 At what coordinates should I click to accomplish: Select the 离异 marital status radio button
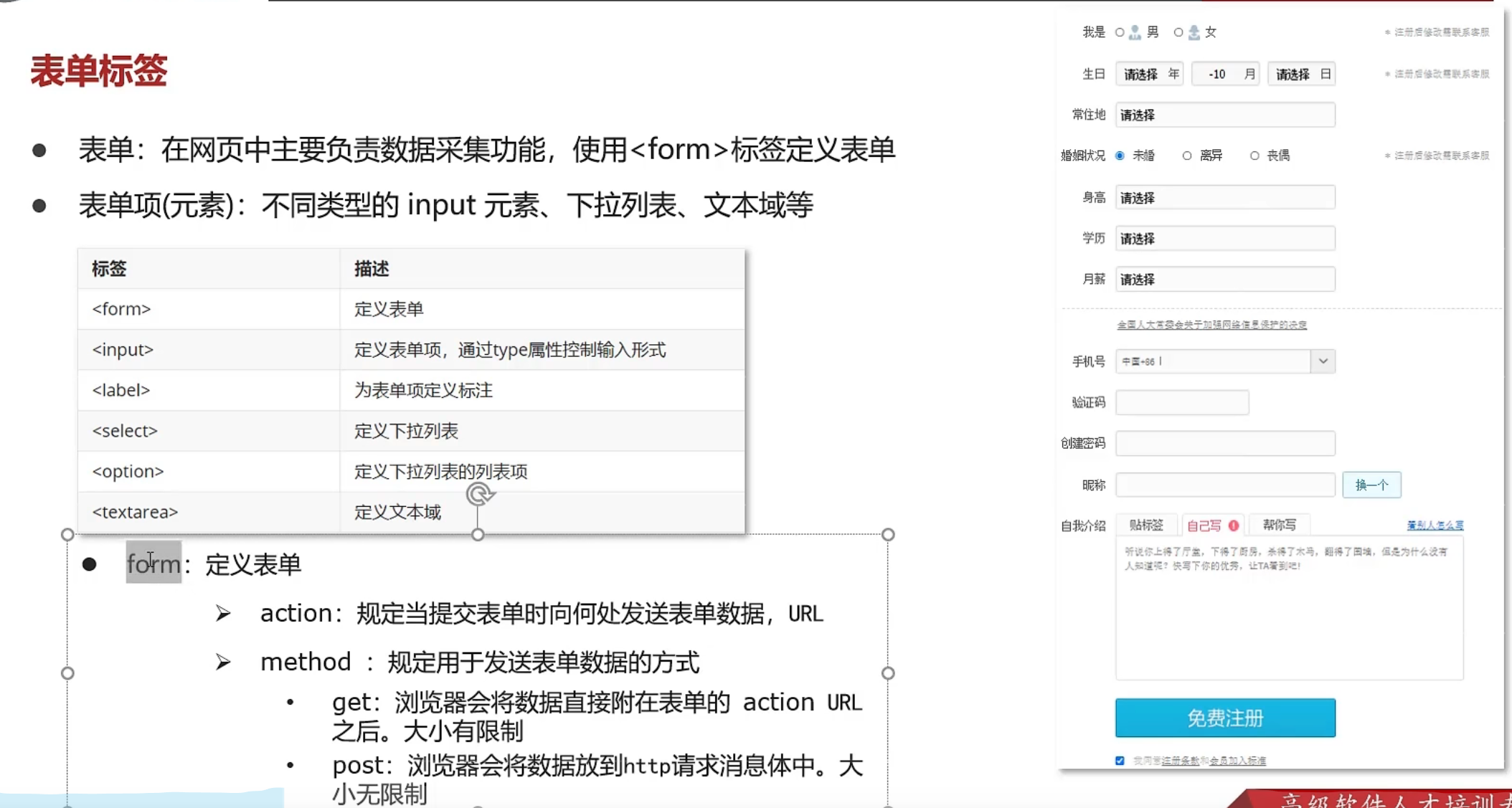(x=1187, y=156)
